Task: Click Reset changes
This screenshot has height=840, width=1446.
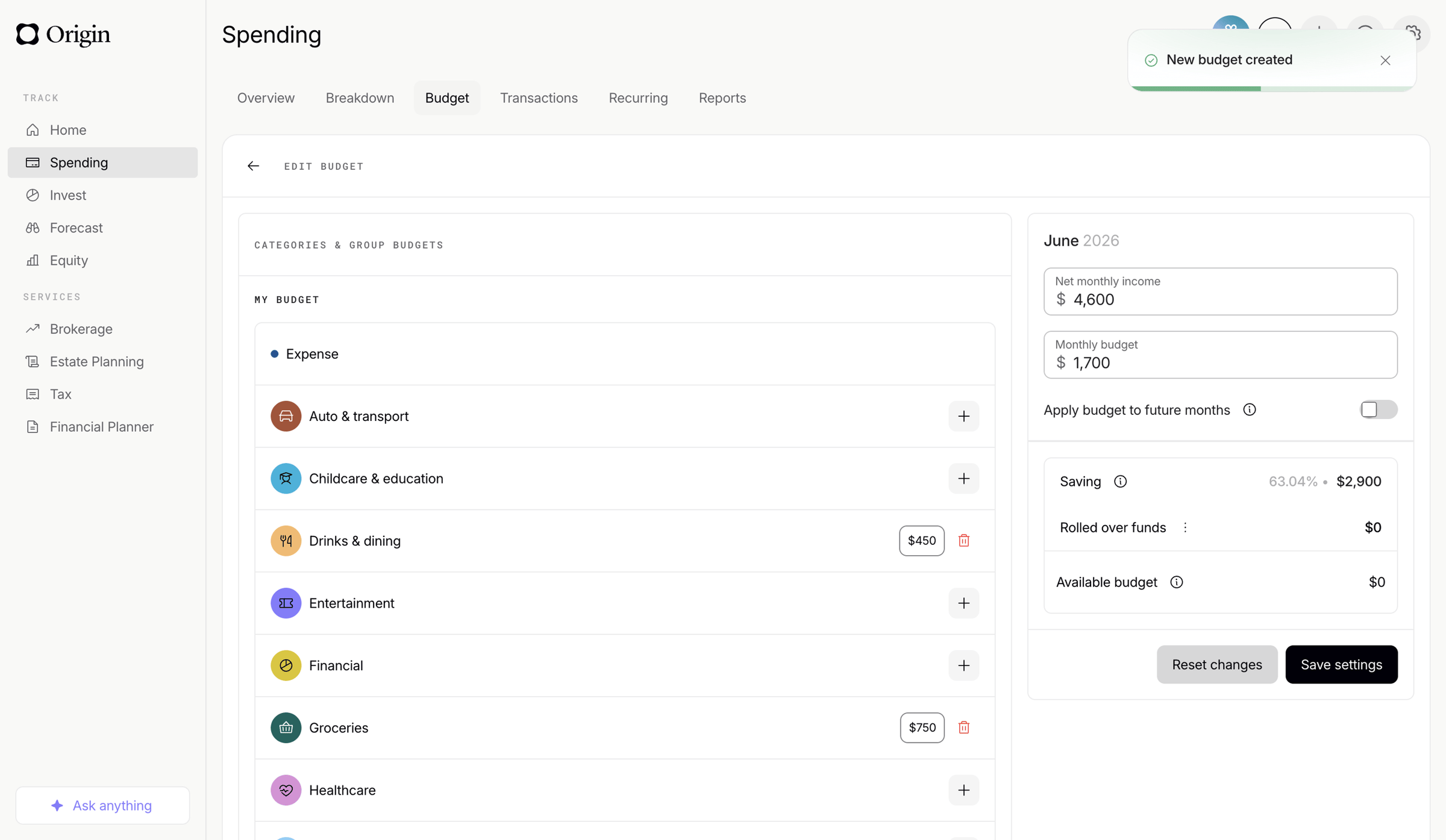Action: pos(1216,664)
